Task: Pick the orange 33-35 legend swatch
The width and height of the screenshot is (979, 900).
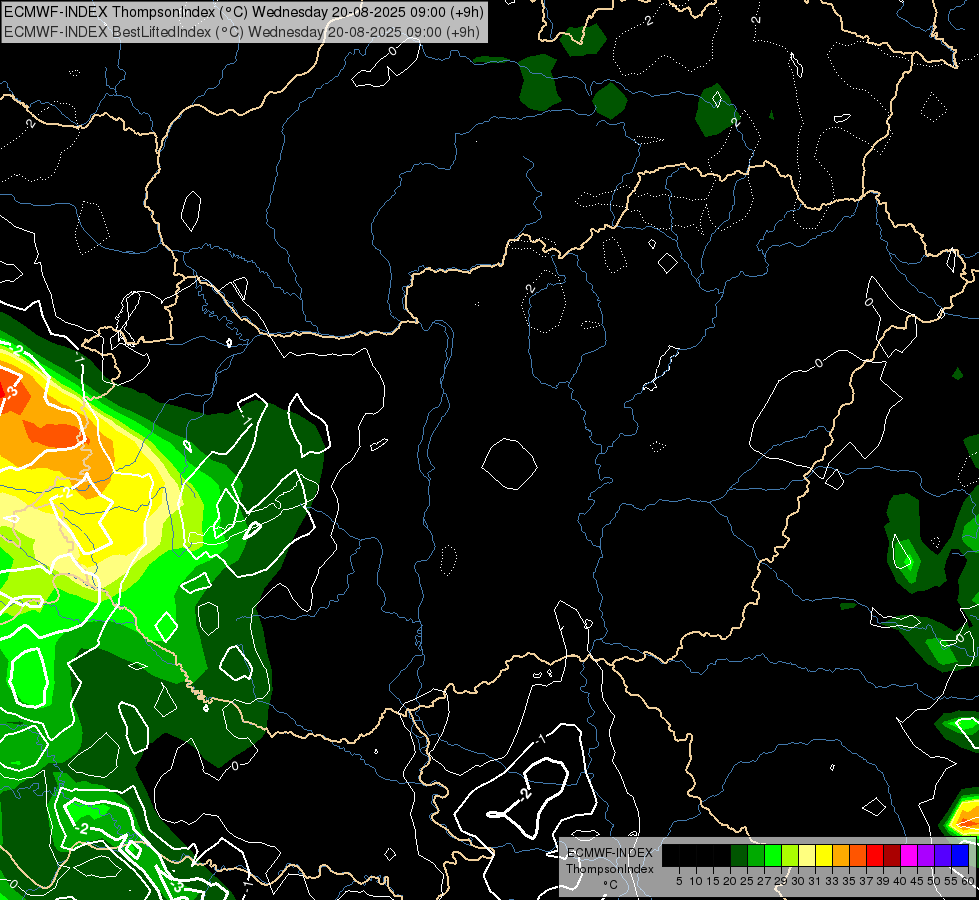Action: click(x=841, y=855)
